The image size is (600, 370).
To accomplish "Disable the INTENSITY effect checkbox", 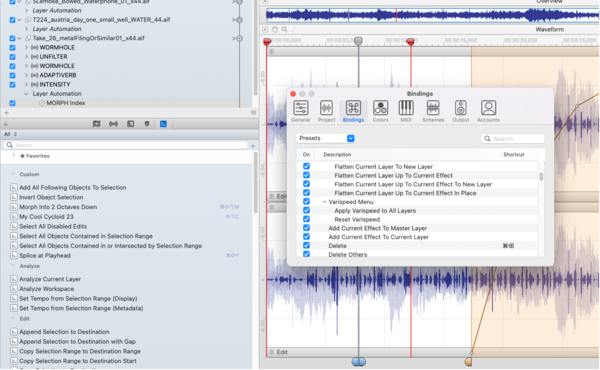I will coord(12,85).
